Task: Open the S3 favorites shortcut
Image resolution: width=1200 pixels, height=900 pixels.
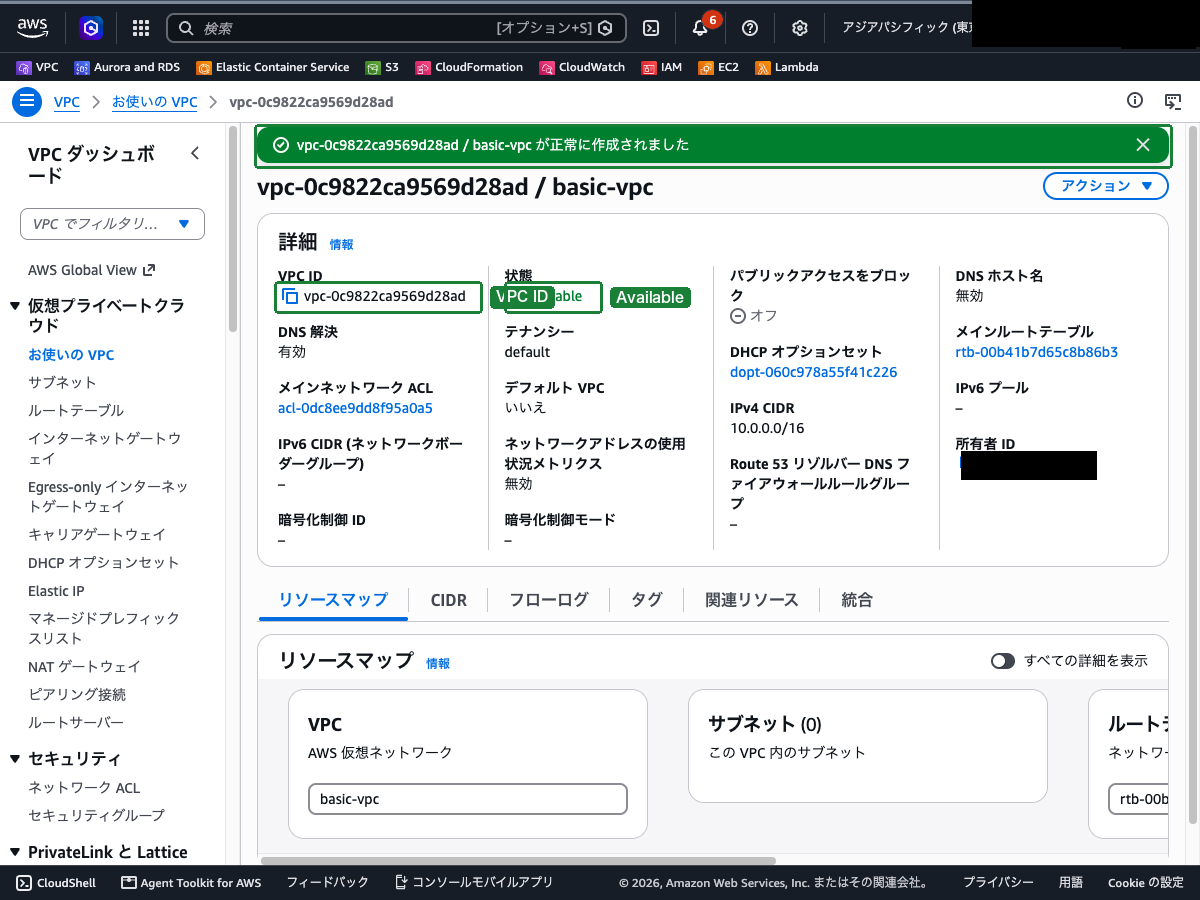Action: 382,67
